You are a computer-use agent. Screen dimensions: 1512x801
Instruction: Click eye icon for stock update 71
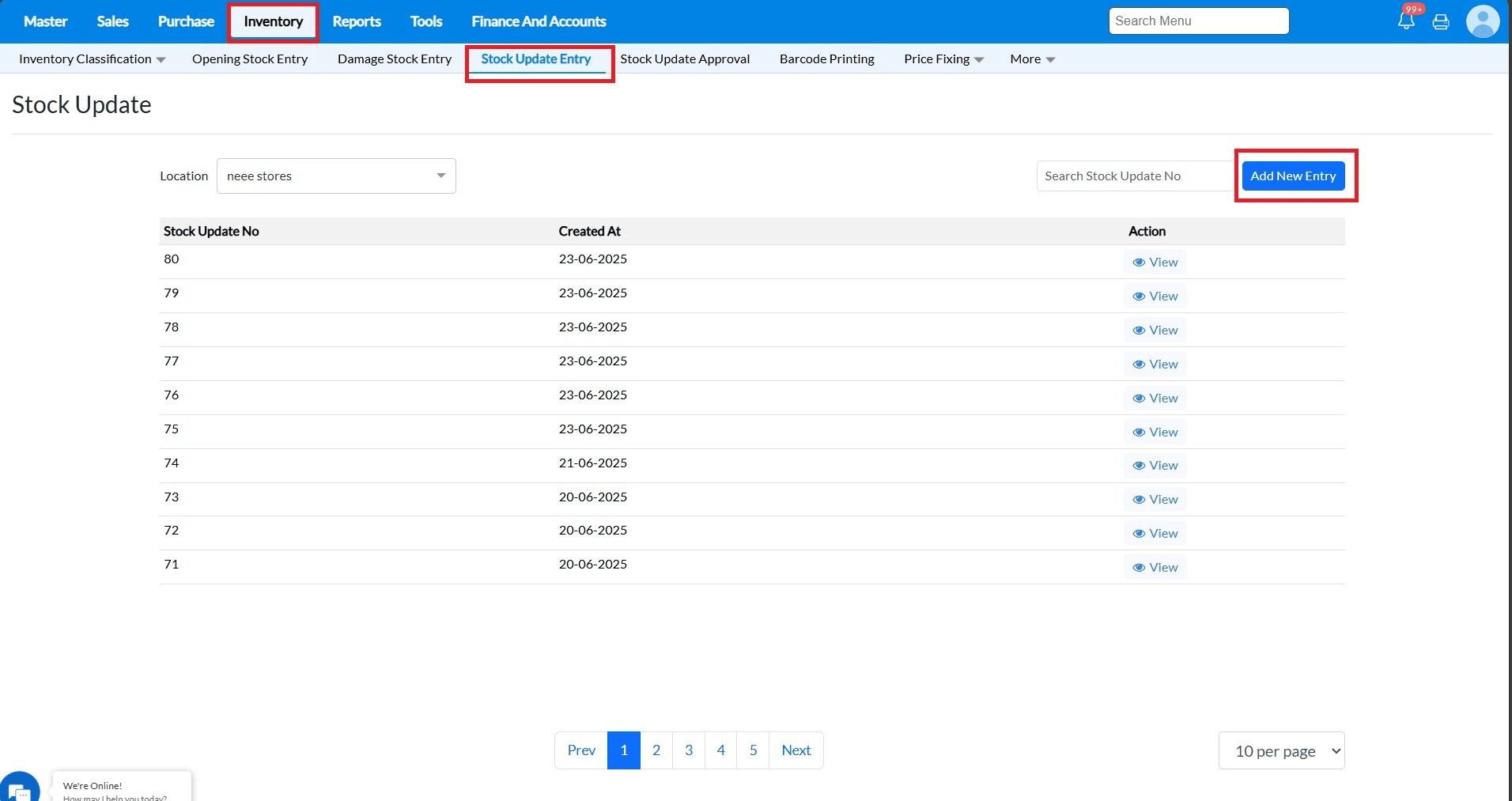coord(1139,568)
